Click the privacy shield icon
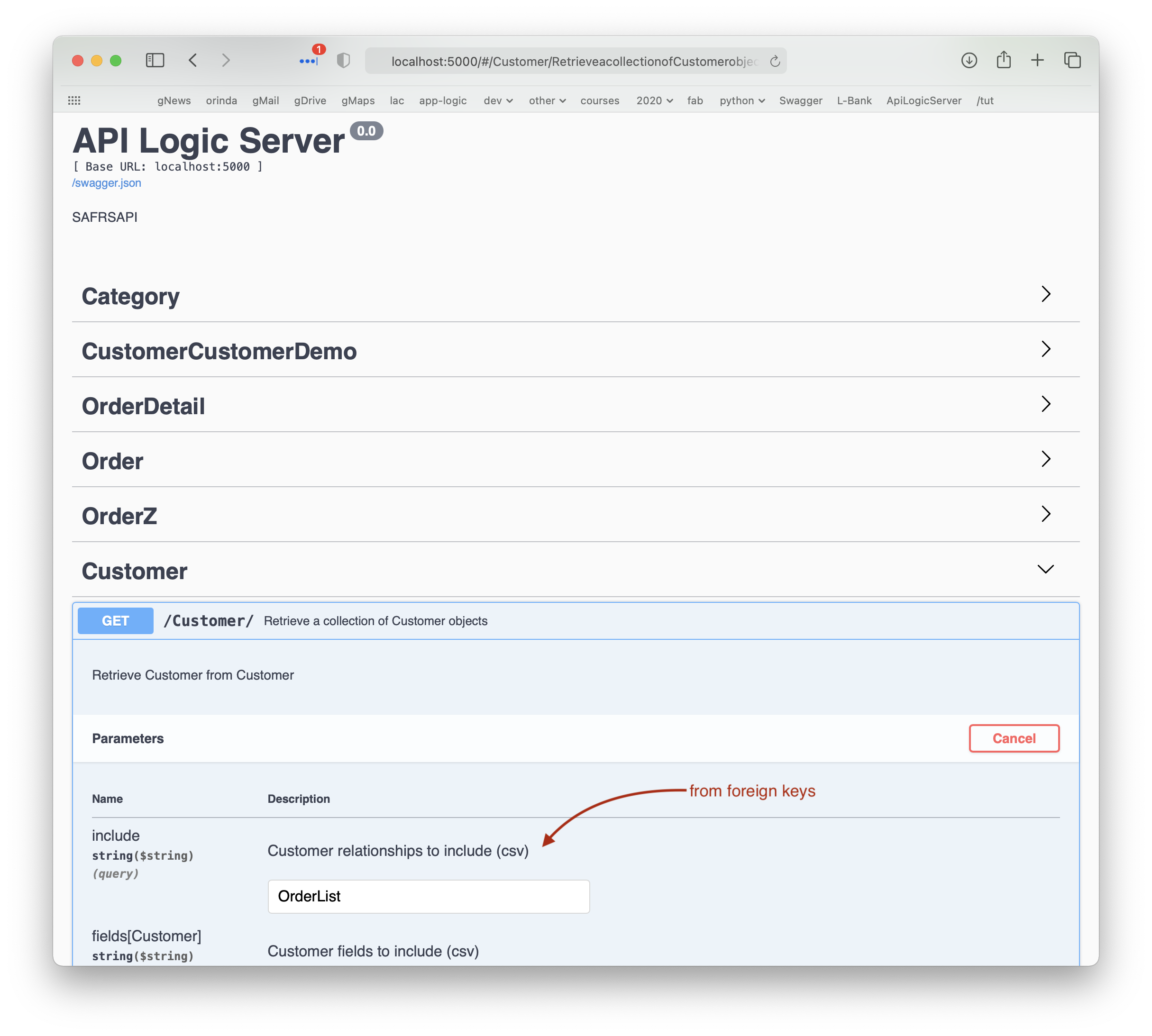This screenshot has width=1152, height=1036. click(343, 60)
